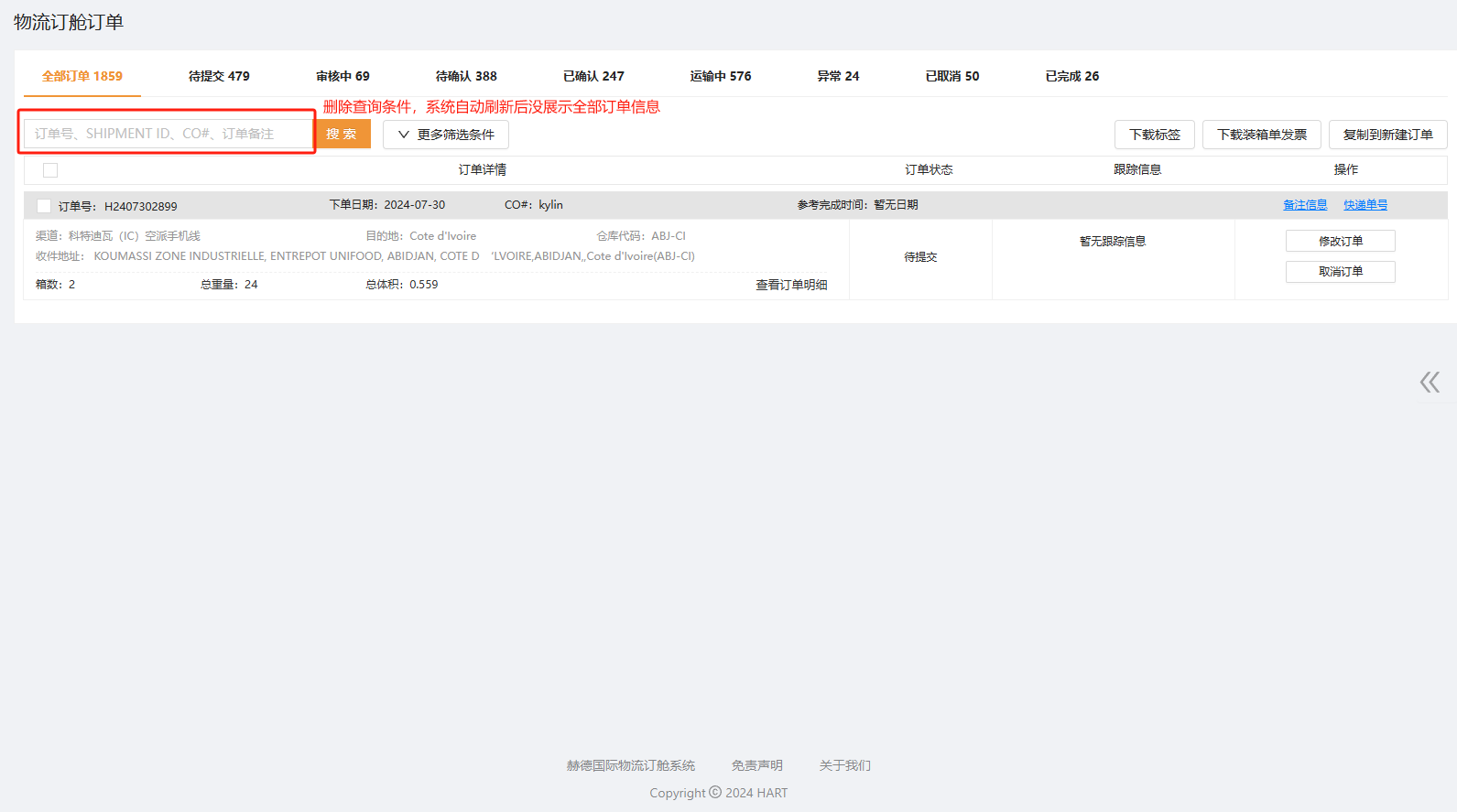Open the 已取消 50 tab
The width and height of the screenshot is (1457, 812).
[952, 76]
